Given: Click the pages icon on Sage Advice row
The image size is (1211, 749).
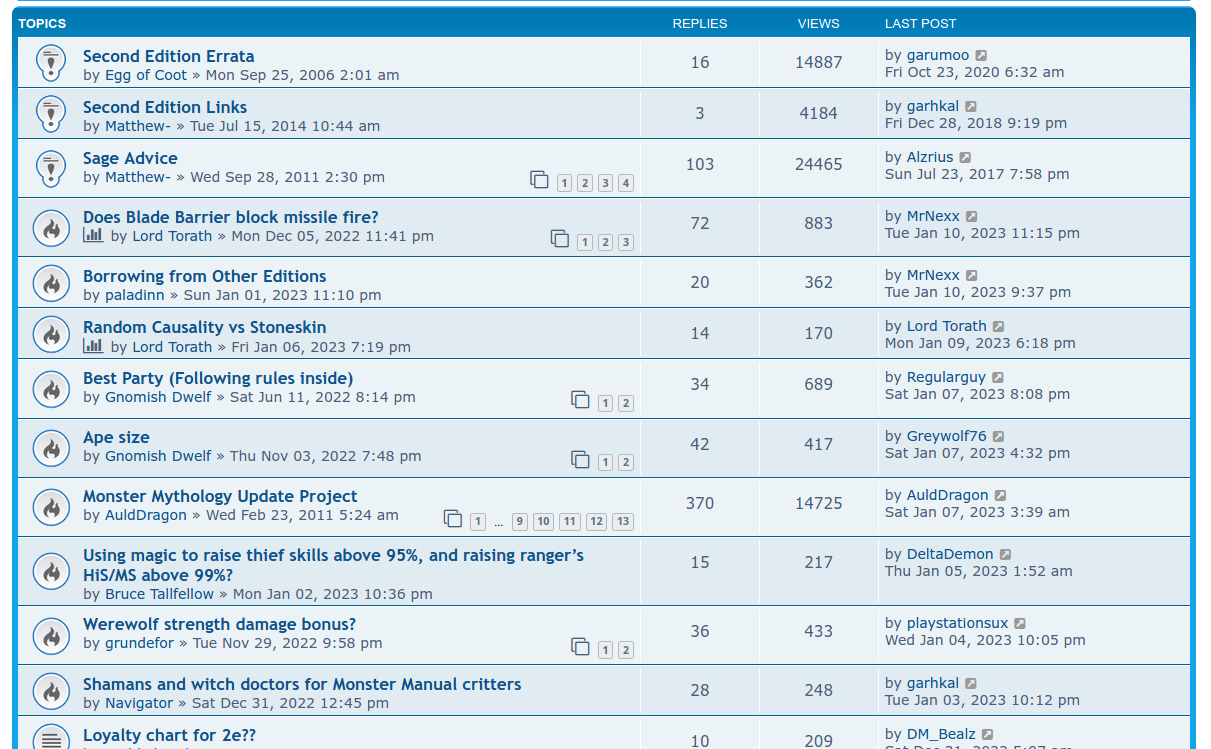Looking at the screenshot, I should 539,180.
